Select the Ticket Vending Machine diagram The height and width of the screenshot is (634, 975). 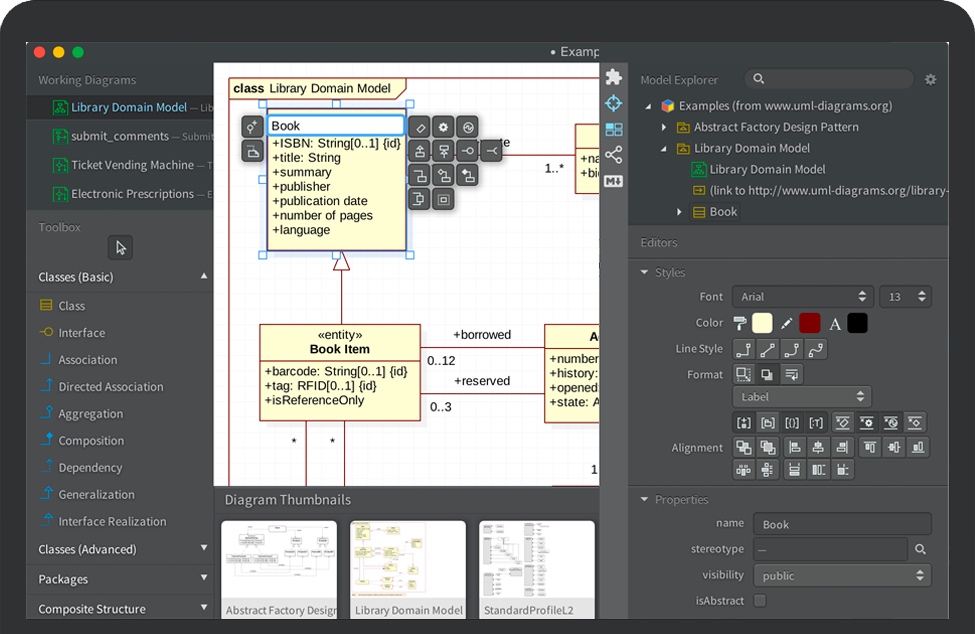132,165
